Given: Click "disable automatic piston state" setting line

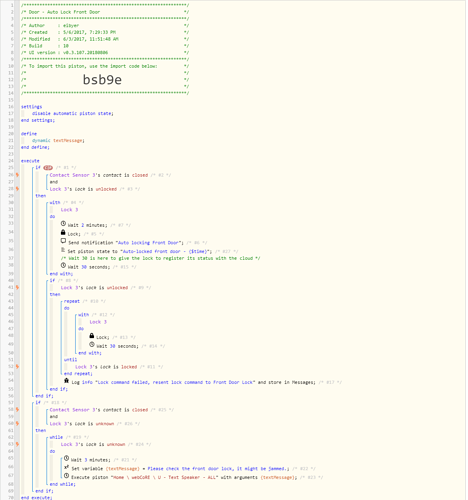Looking at the screenshot, I should [73, 113].
